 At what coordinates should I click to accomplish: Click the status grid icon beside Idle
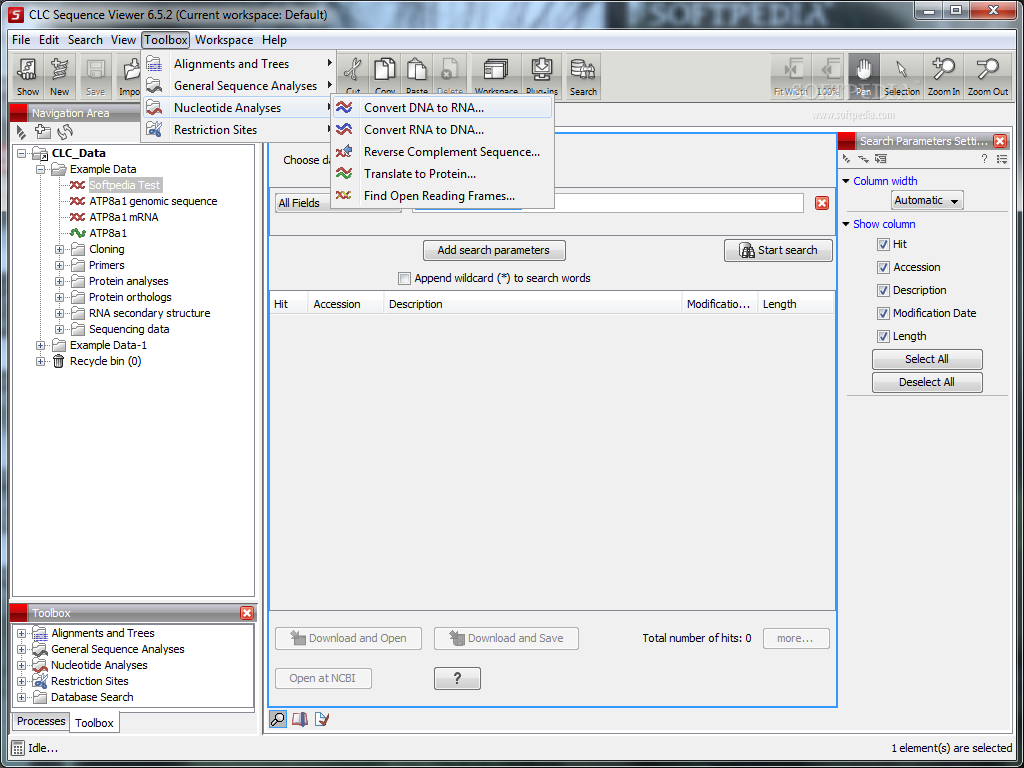point(18,748)
